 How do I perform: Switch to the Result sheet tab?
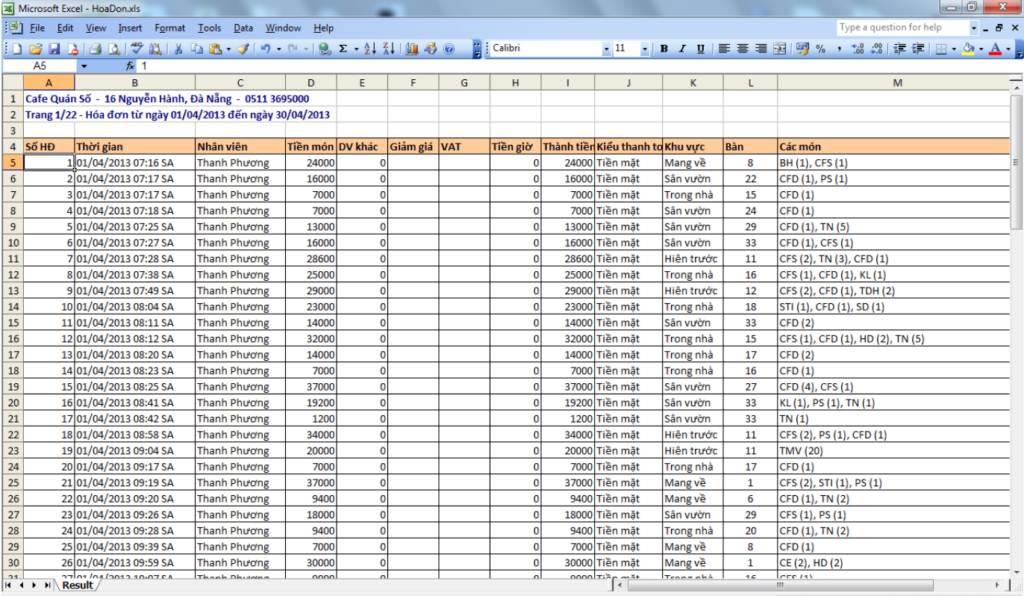[x=77, y=585]
